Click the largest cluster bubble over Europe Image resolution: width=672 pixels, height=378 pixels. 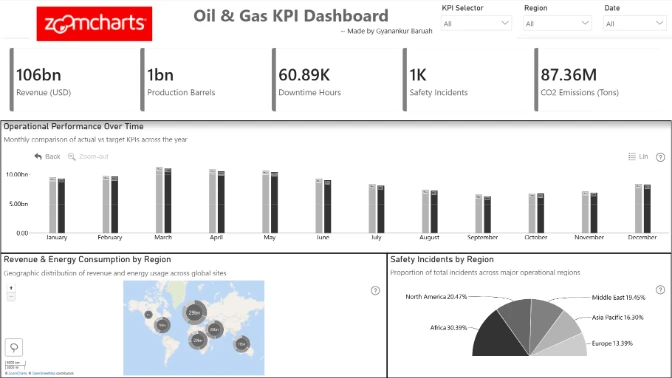[x=195, y=313]
